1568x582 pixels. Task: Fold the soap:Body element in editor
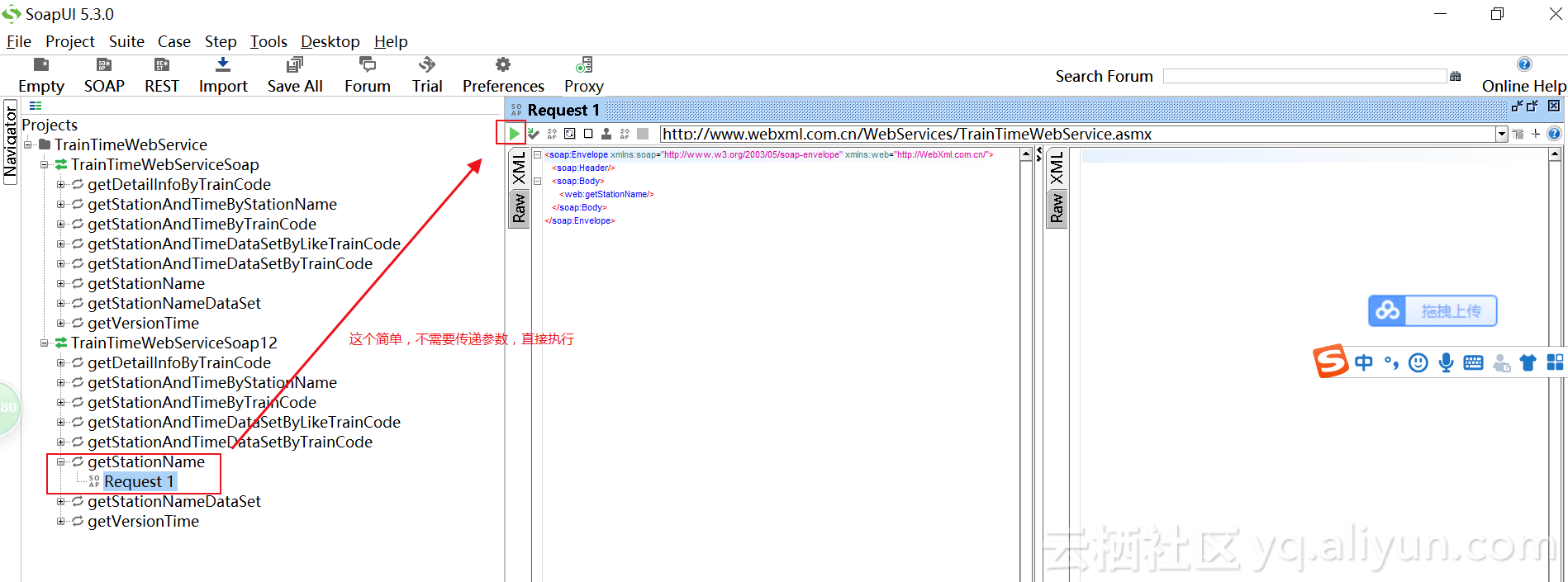[x=537, y=181]
